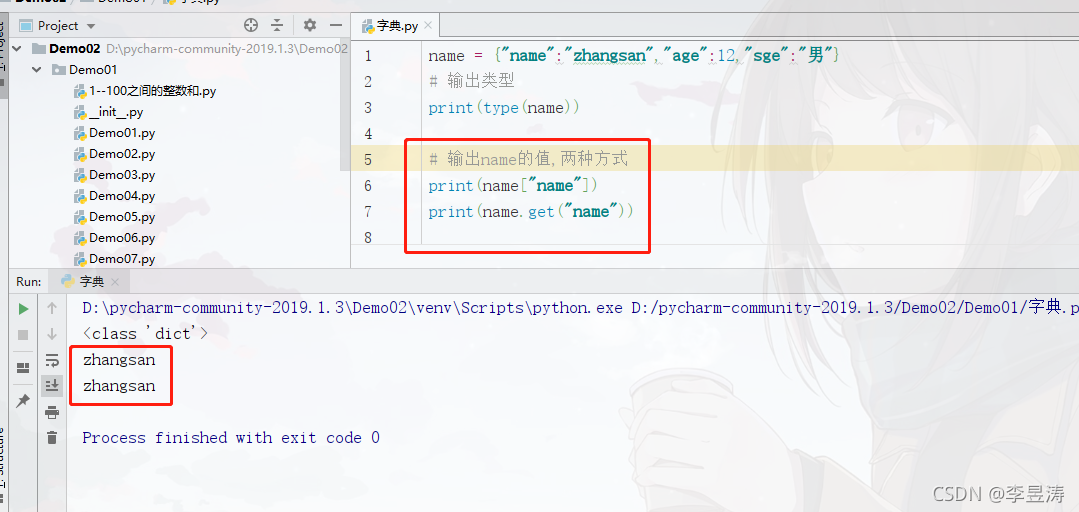Clear console with trash icon

click(52, 437)
